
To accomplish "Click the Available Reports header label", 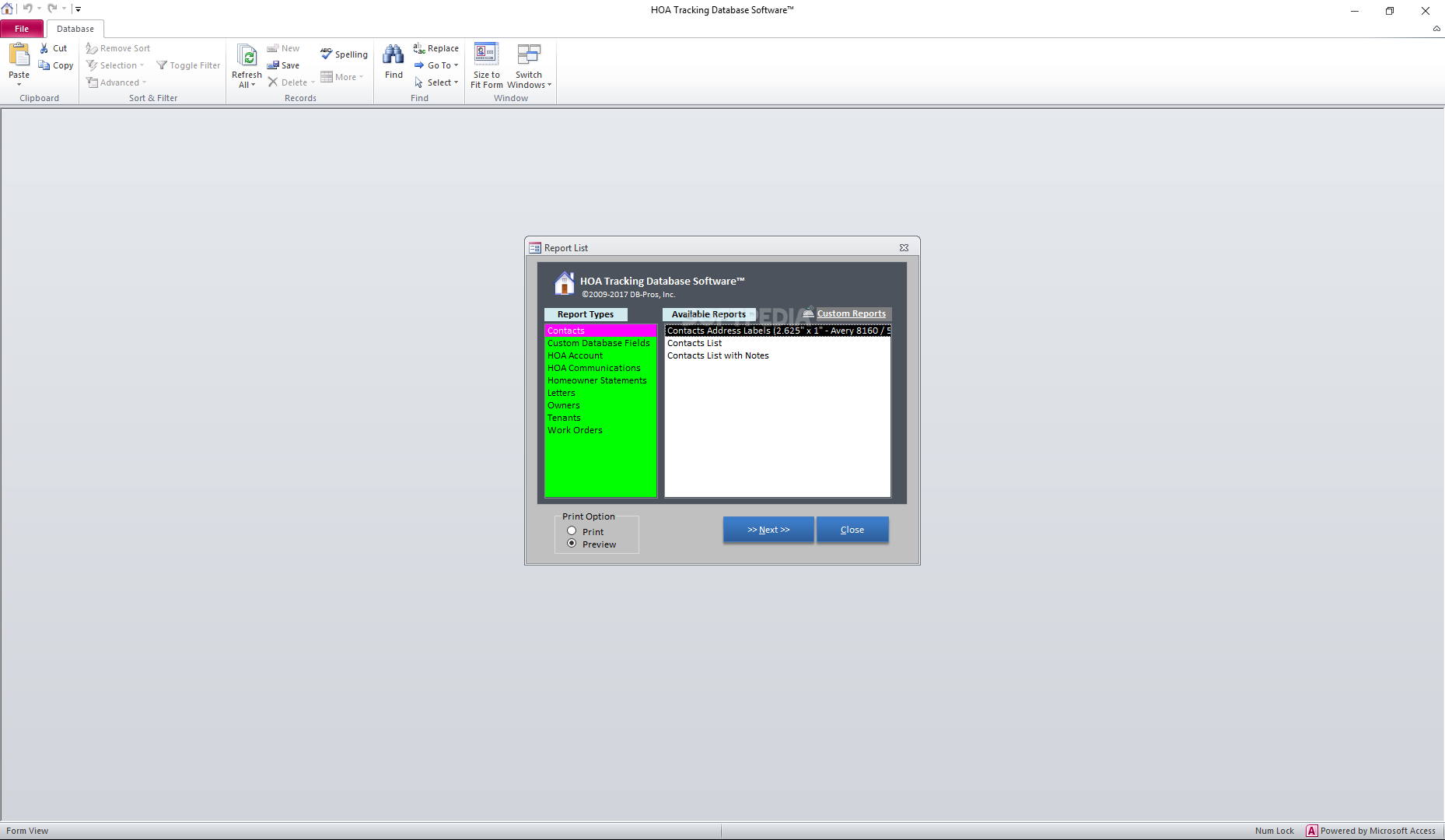I will [709, 314].
